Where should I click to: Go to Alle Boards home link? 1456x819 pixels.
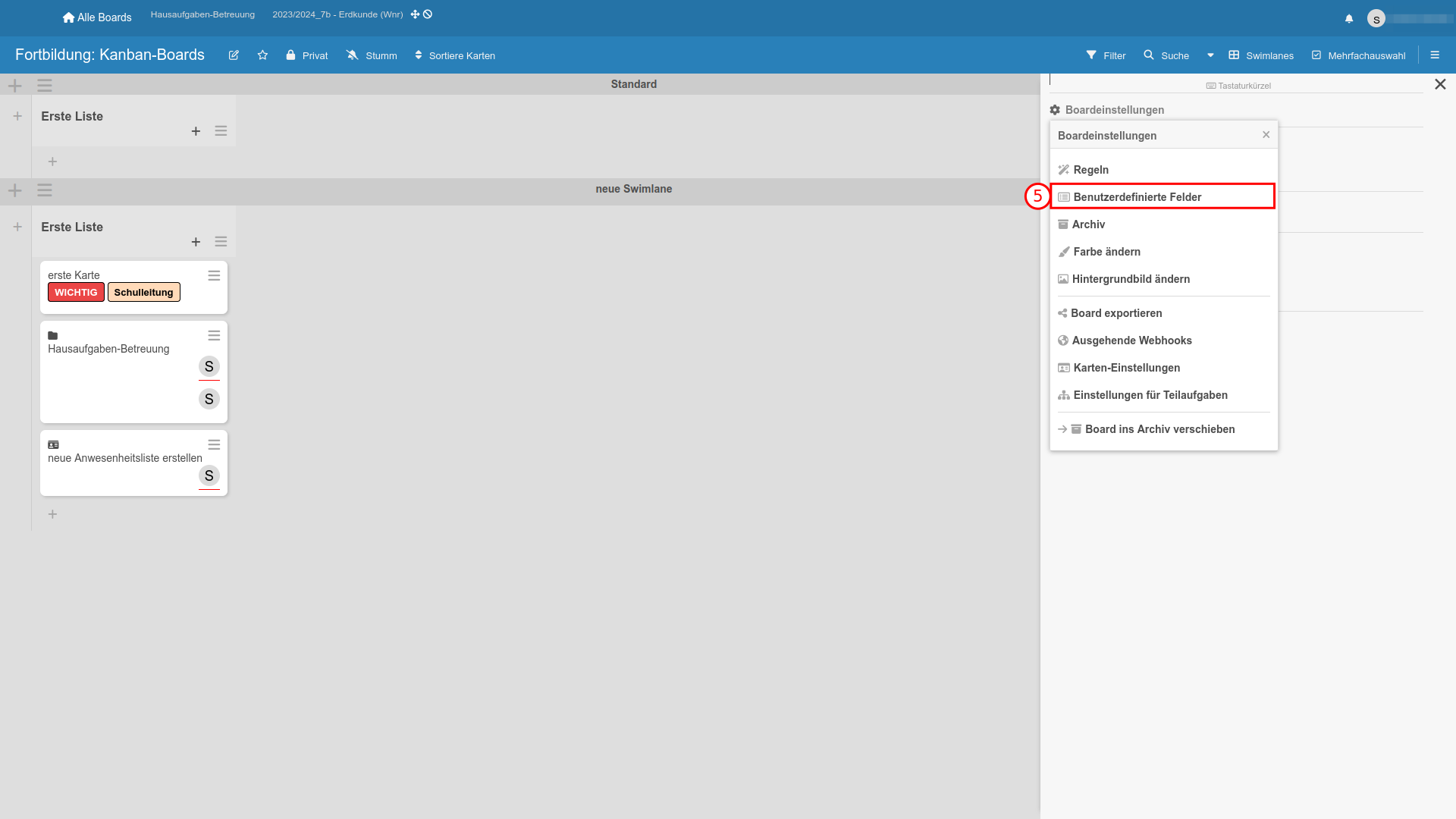coord(97,17)
